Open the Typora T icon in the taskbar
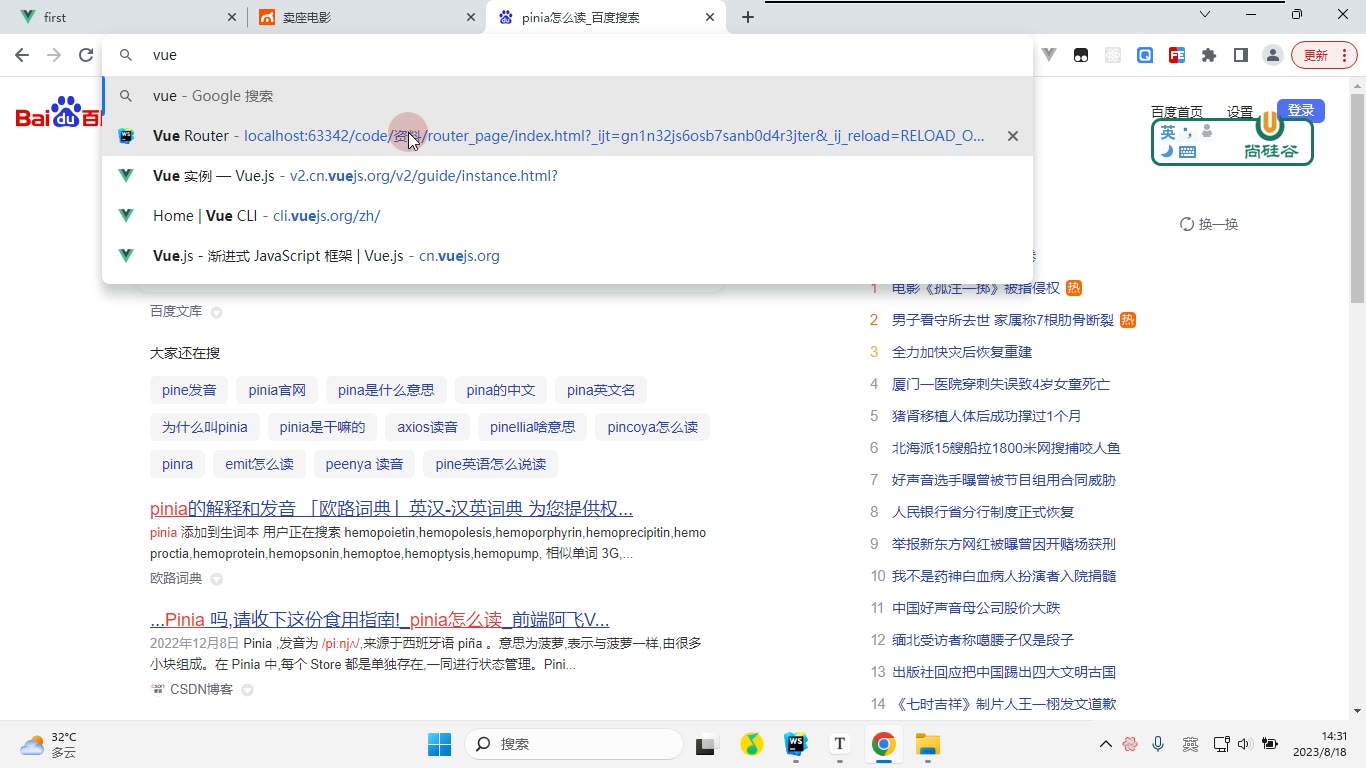This screenshot has height=768, width=1366. (840, 744)
